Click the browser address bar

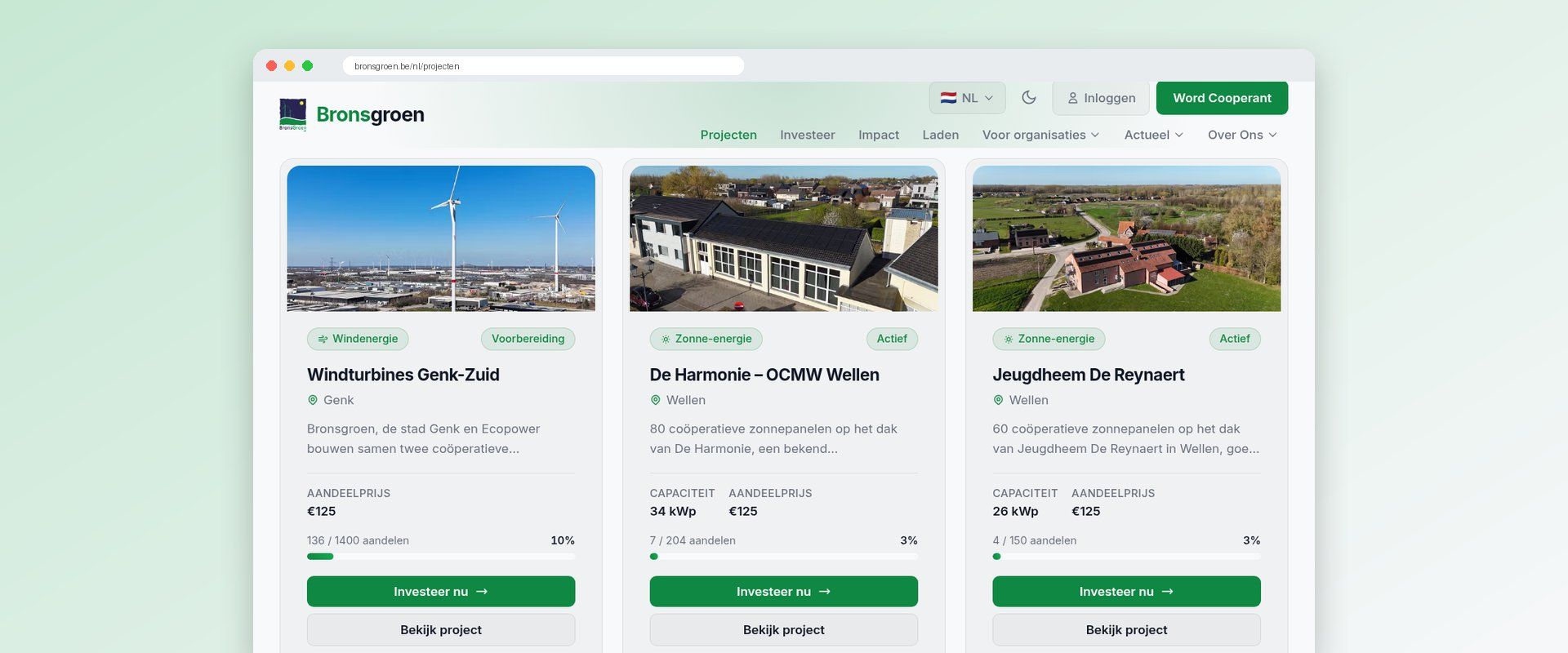(543, 66)
